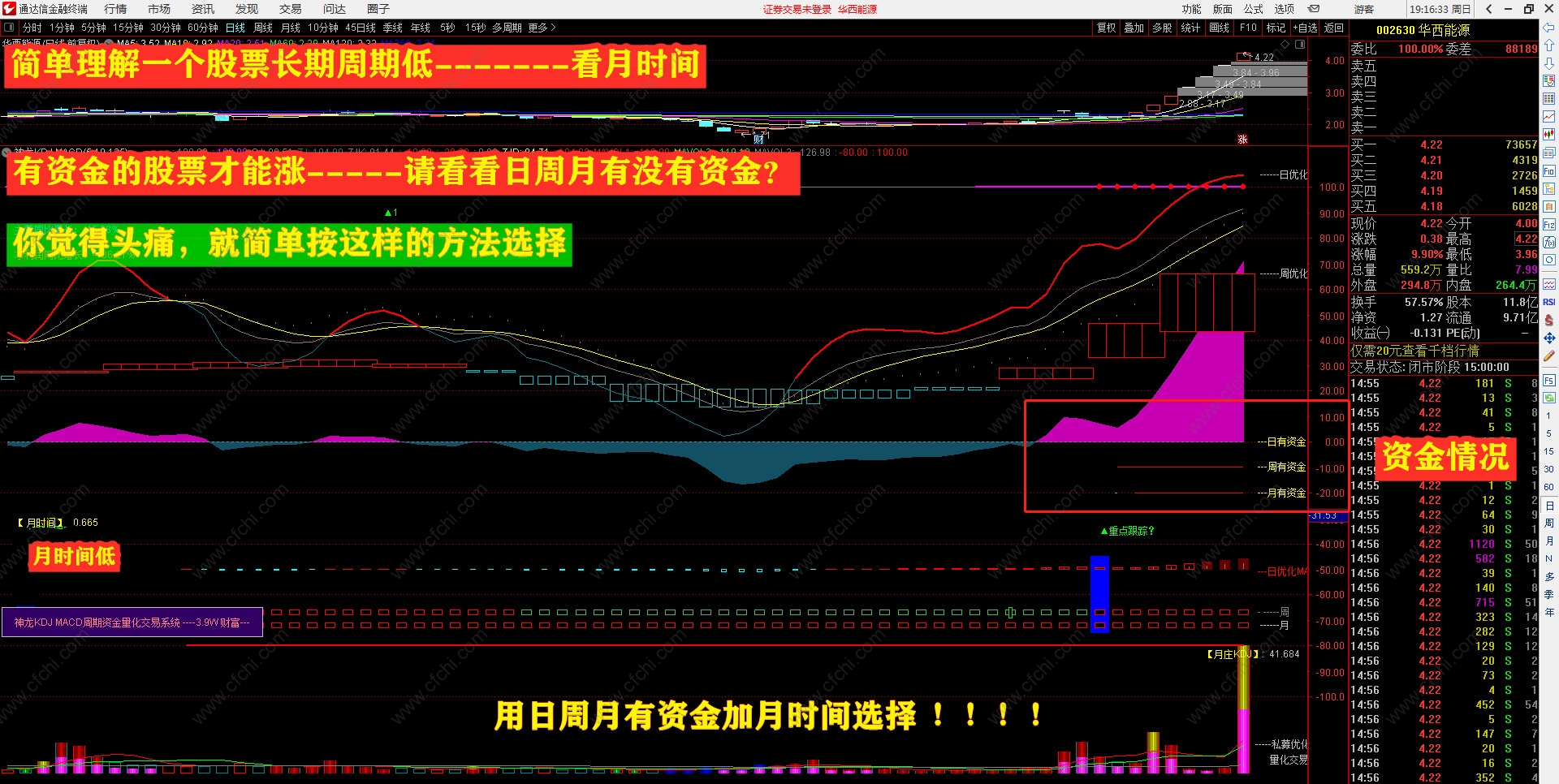Viewport: 1559px width, 784px height.
Task: Click the boxed 最高 price 4.22
Action: (x=1526, y=239)
